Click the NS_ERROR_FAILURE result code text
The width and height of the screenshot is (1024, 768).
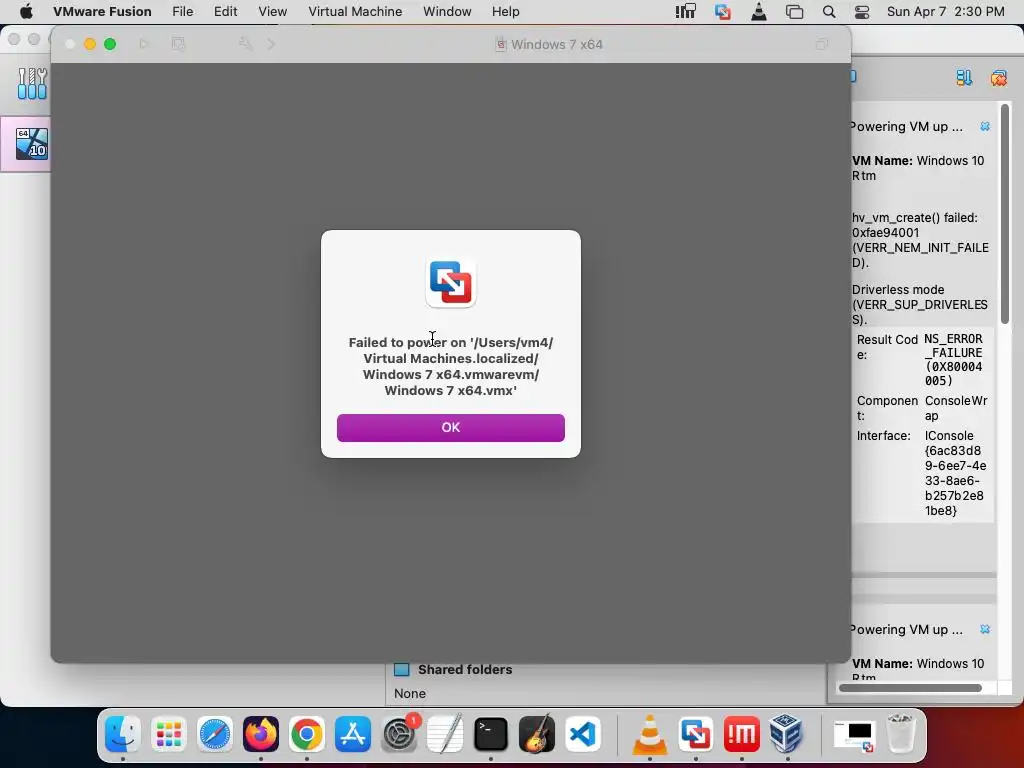pyautogui.click(x=953, y=359)
